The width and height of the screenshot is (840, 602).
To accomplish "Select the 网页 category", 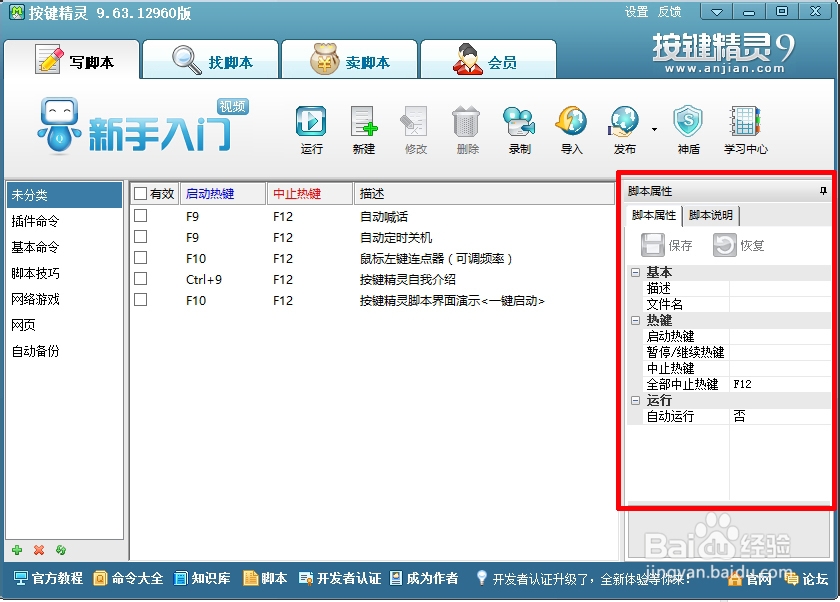I will coord(64,325).
